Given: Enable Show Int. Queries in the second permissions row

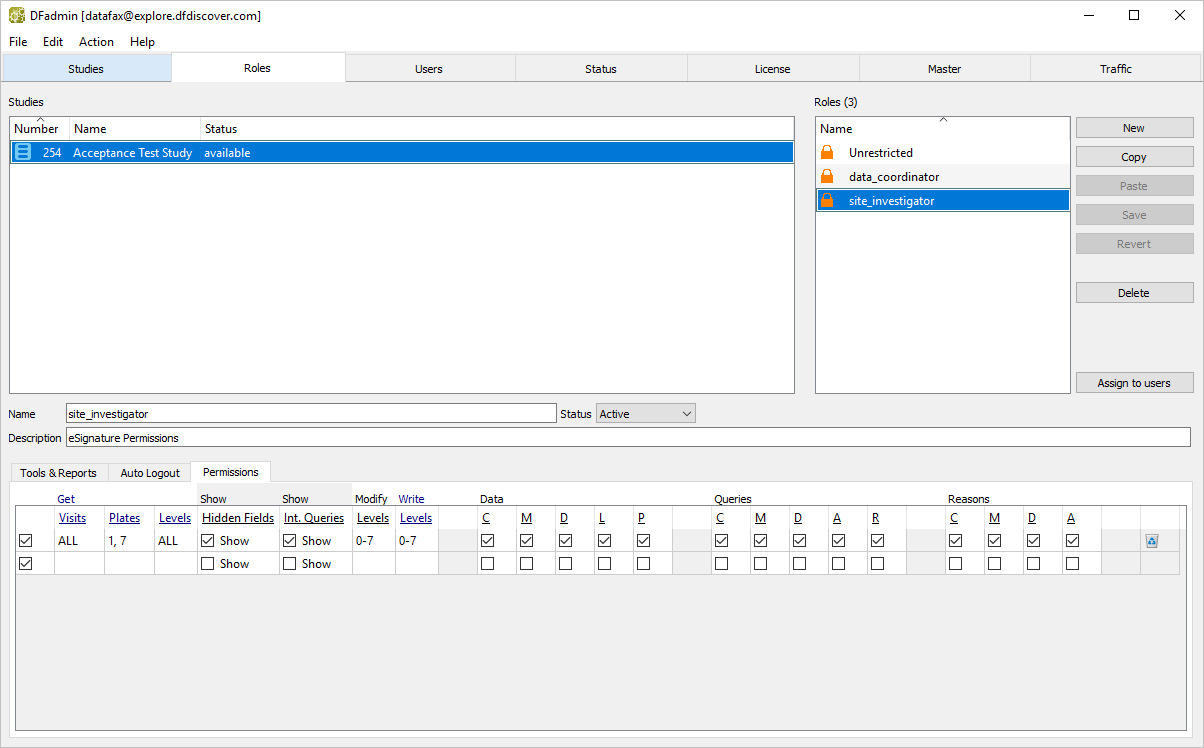Looking at the screenshot, I should [290, 564].
